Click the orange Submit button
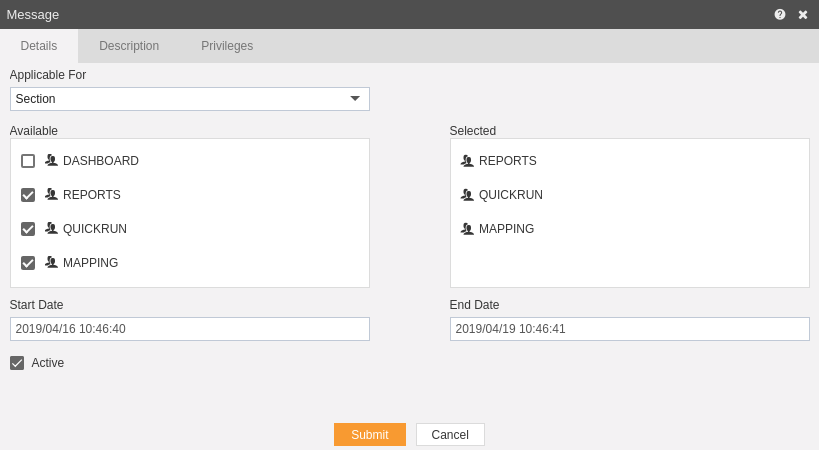The image size is (819, 450). coord(370,434)
